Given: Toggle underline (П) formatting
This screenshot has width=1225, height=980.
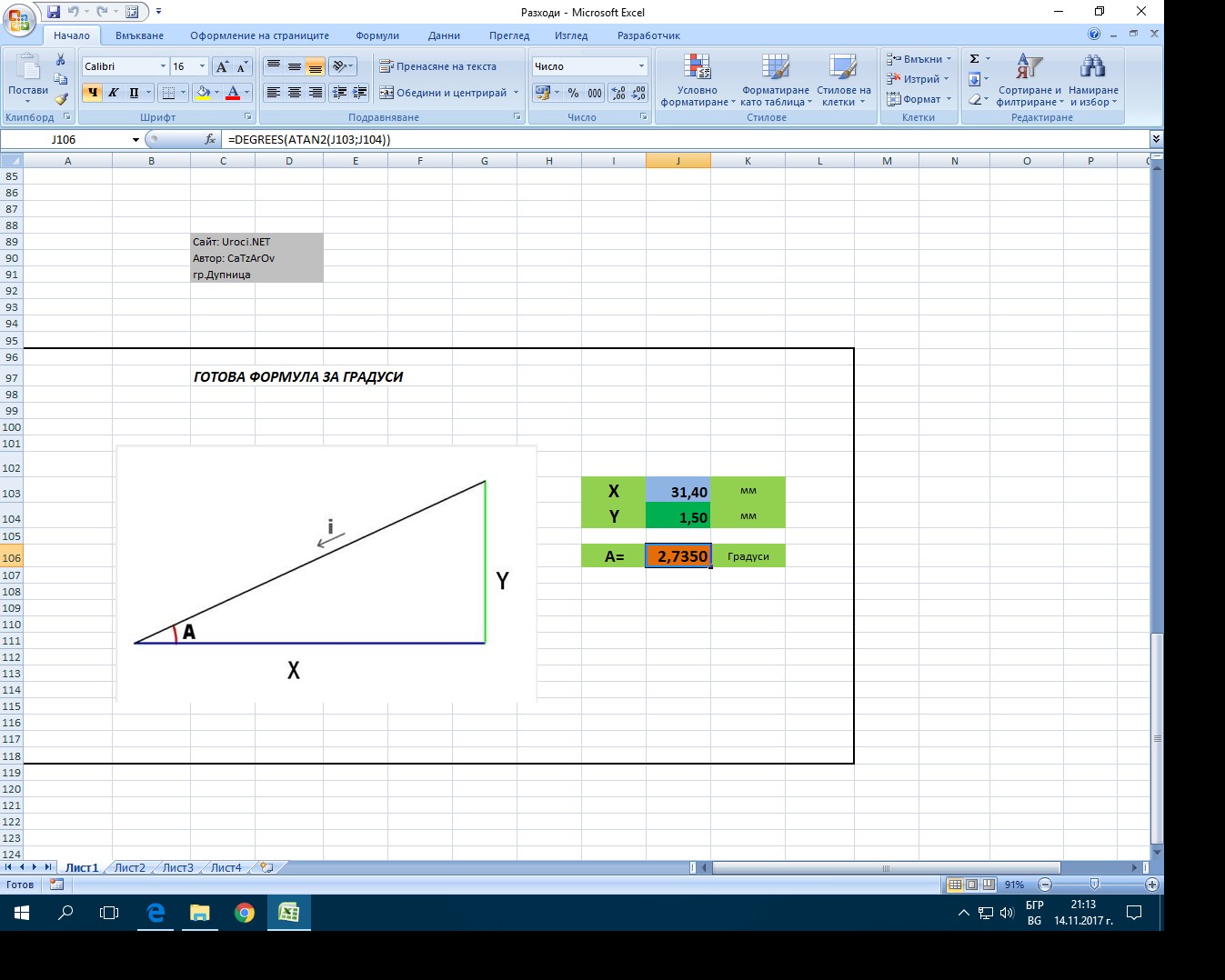Looking at the screenshot, I should tap(134, 93).
